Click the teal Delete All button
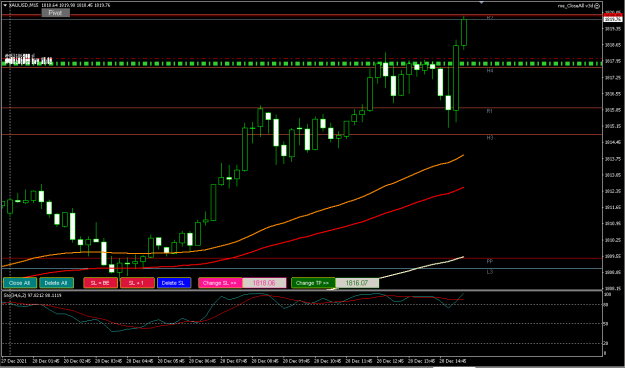 [56, 283]
